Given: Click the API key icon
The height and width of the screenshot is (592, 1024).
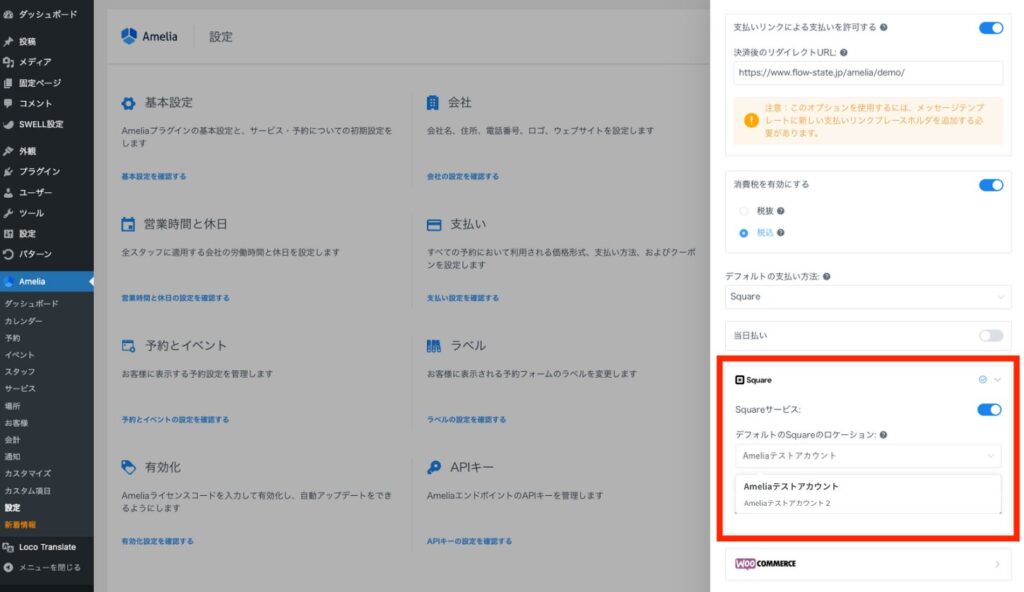Looking at the screenshot, I should point(433,467).
